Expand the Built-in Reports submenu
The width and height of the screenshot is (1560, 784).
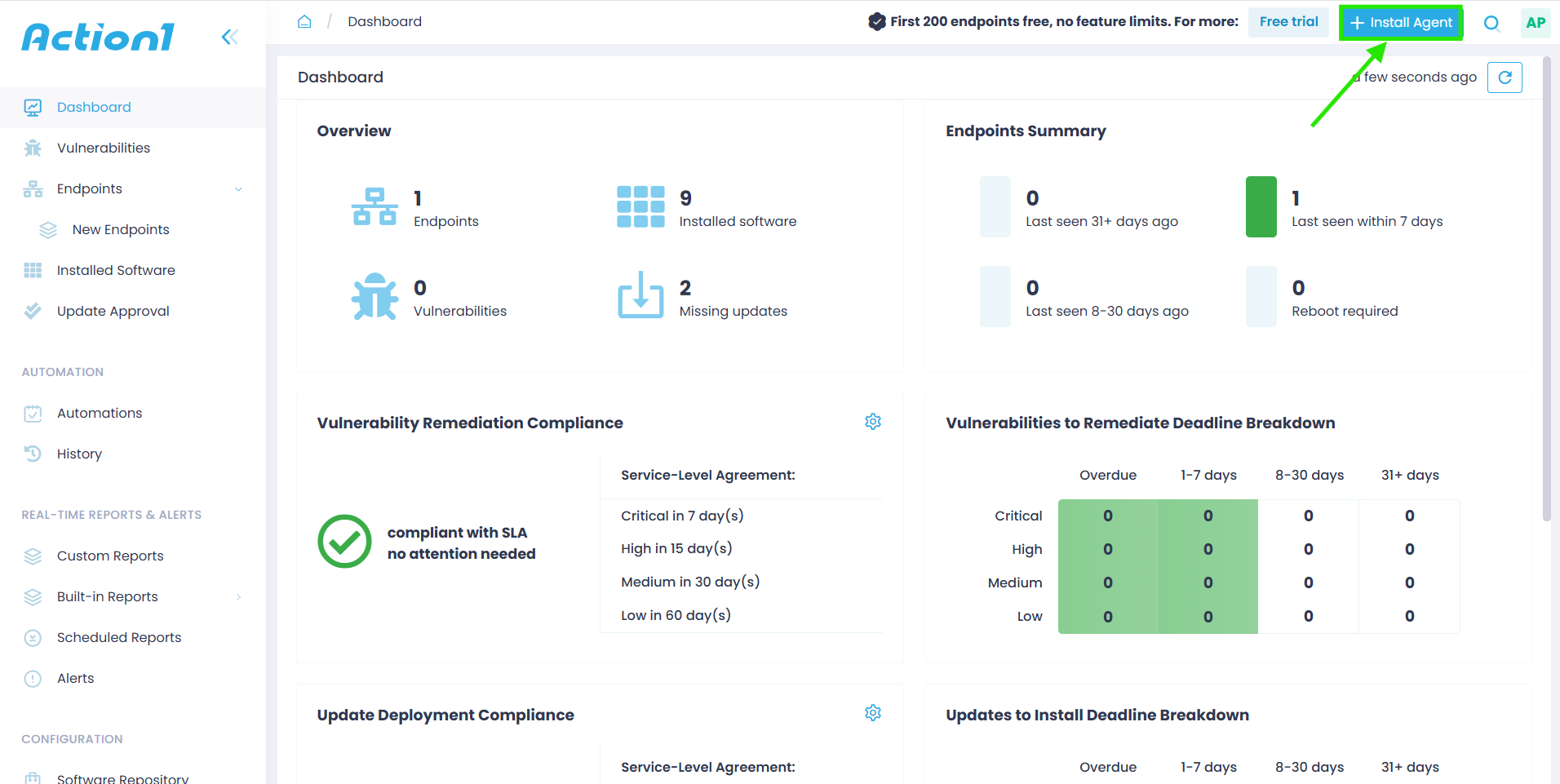(x=238, y=597)
